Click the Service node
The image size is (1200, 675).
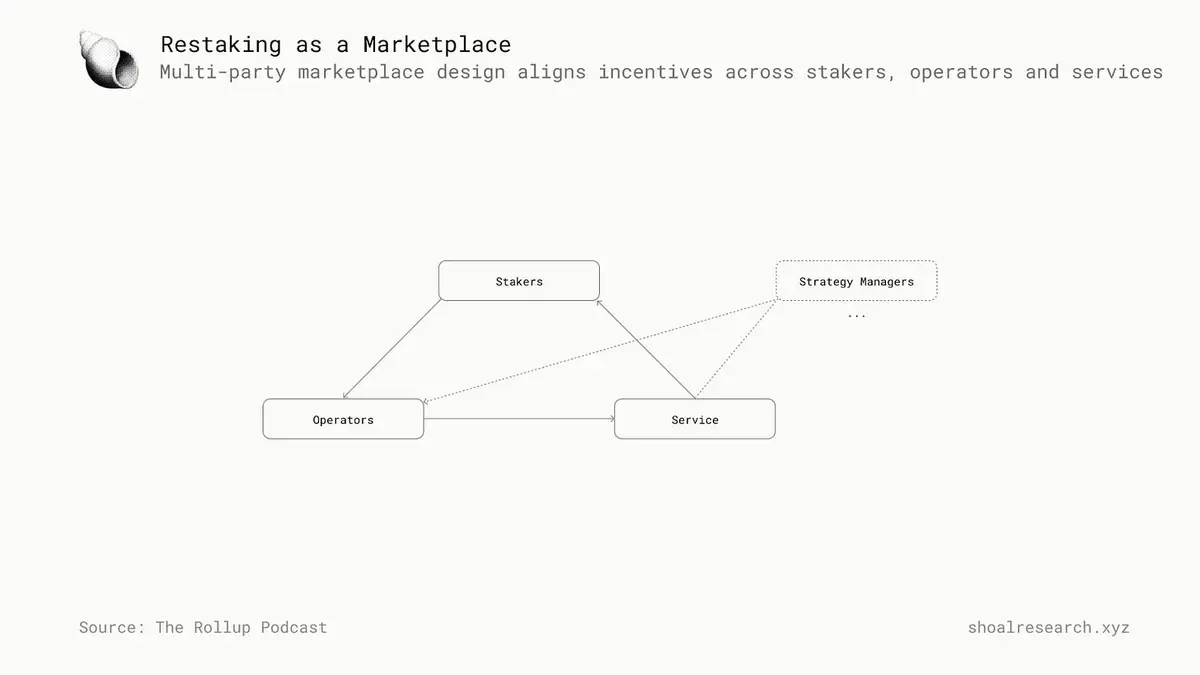(x=694, y=419)
